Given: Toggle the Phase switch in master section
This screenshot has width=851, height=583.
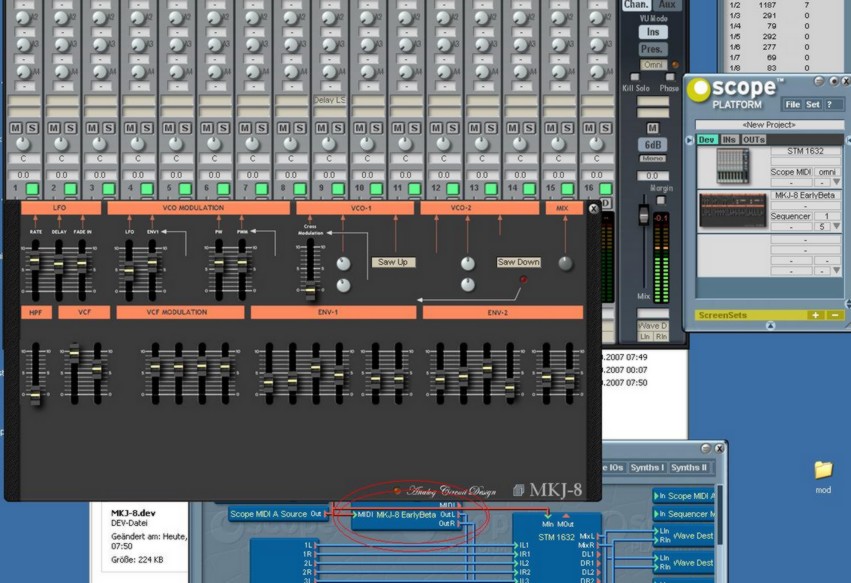Looking at the screenshot, I should (670, 77).
